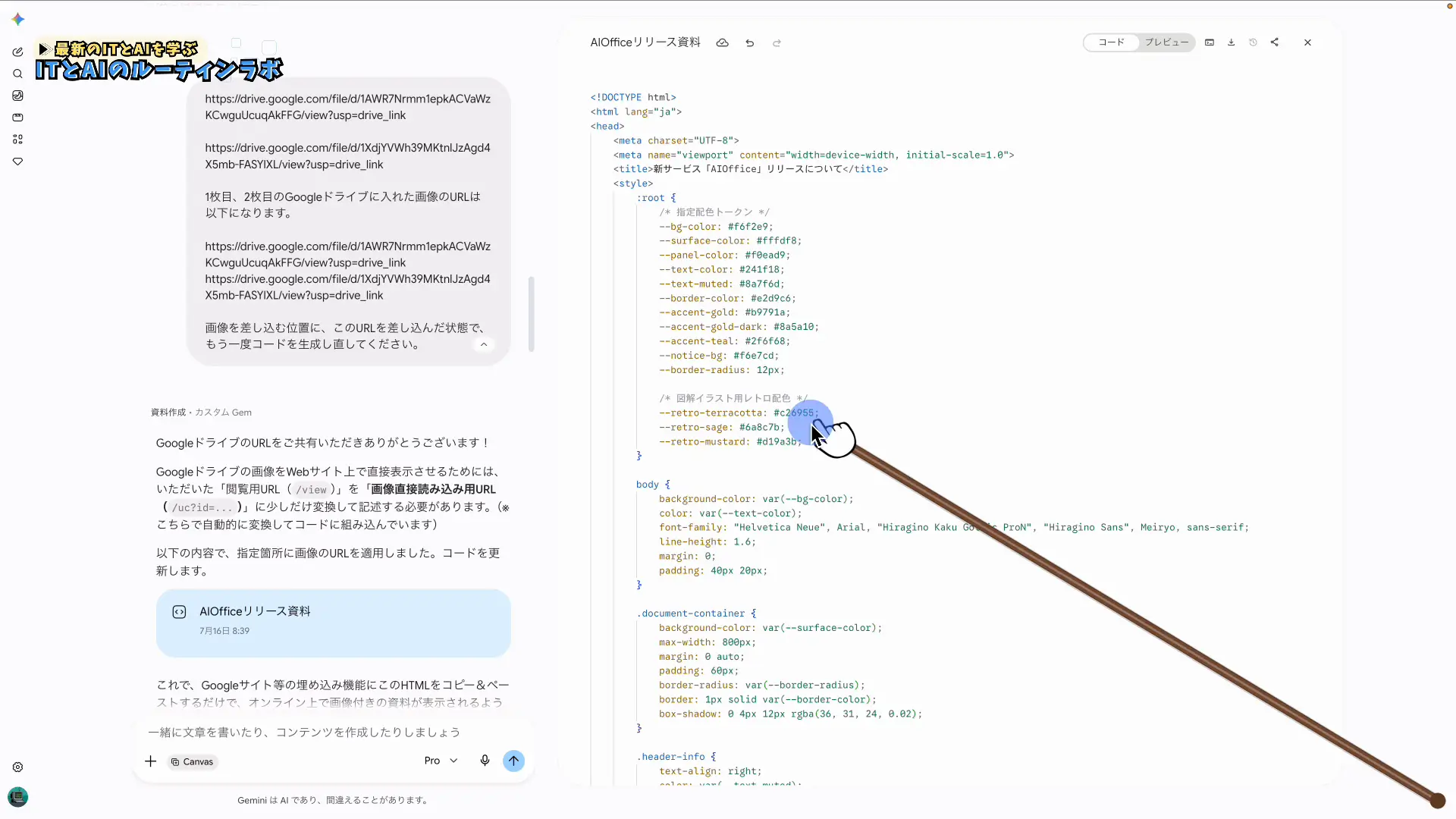1456x819 pixels.
Task: Click the --text-muted: #8a7f6d line
Action: [x=721, y=284]
